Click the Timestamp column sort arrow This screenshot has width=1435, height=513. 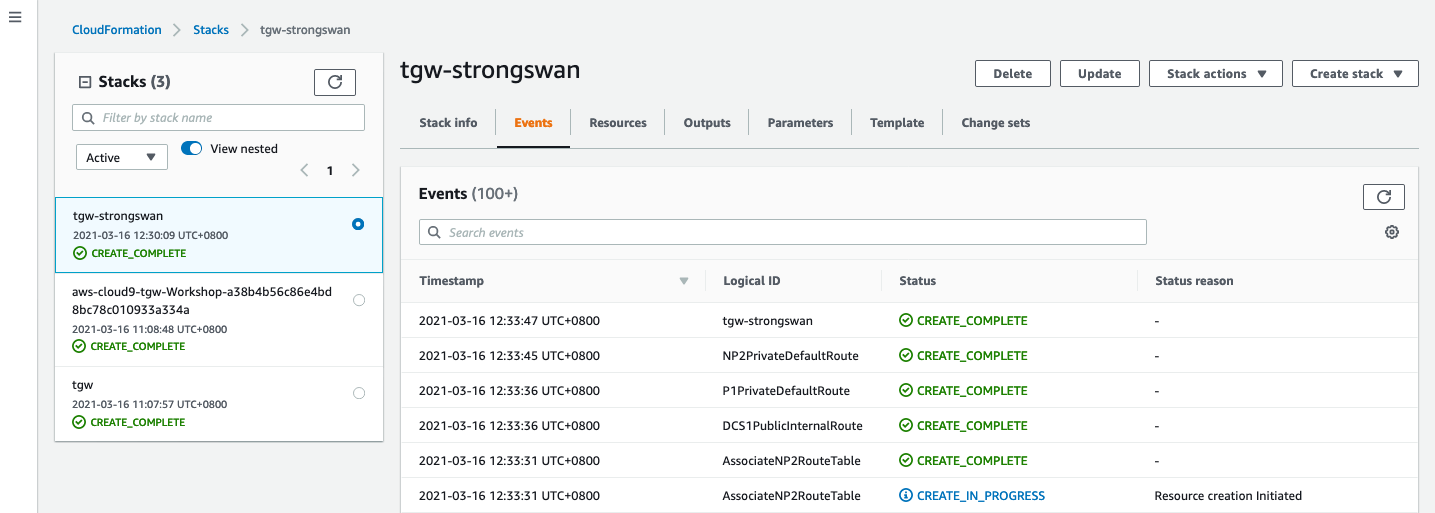[x=684, y=281]
